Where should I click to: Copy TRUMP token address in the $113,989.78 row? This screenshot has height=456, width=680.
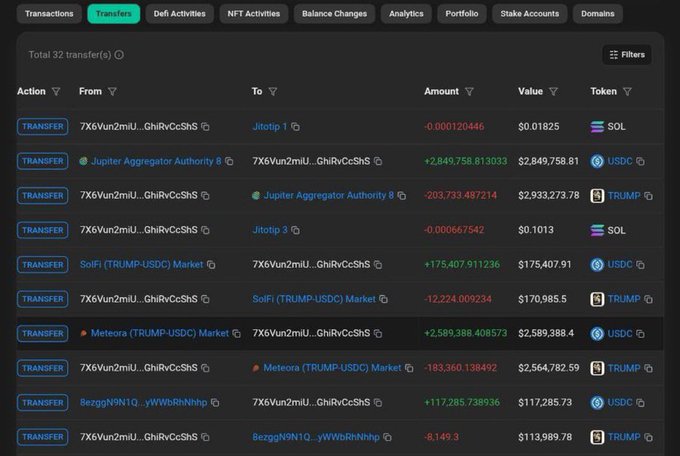(x=648, y=437)
